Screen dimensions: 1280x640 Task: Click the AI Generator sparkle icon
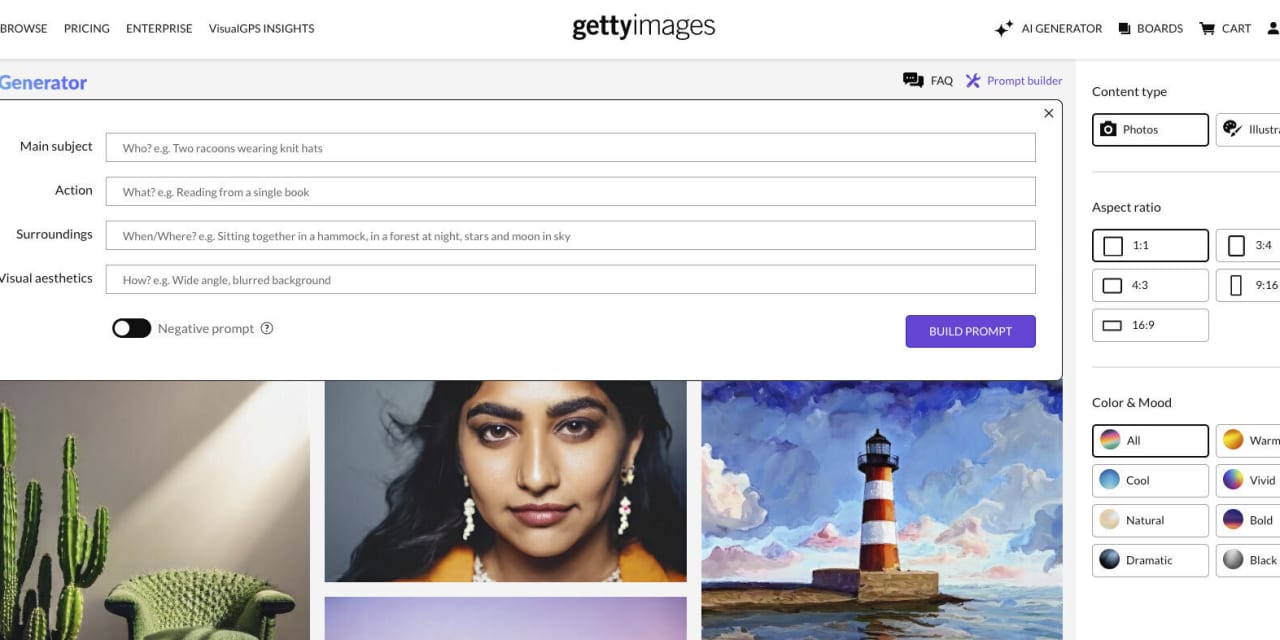click(x=1004, y=29)
